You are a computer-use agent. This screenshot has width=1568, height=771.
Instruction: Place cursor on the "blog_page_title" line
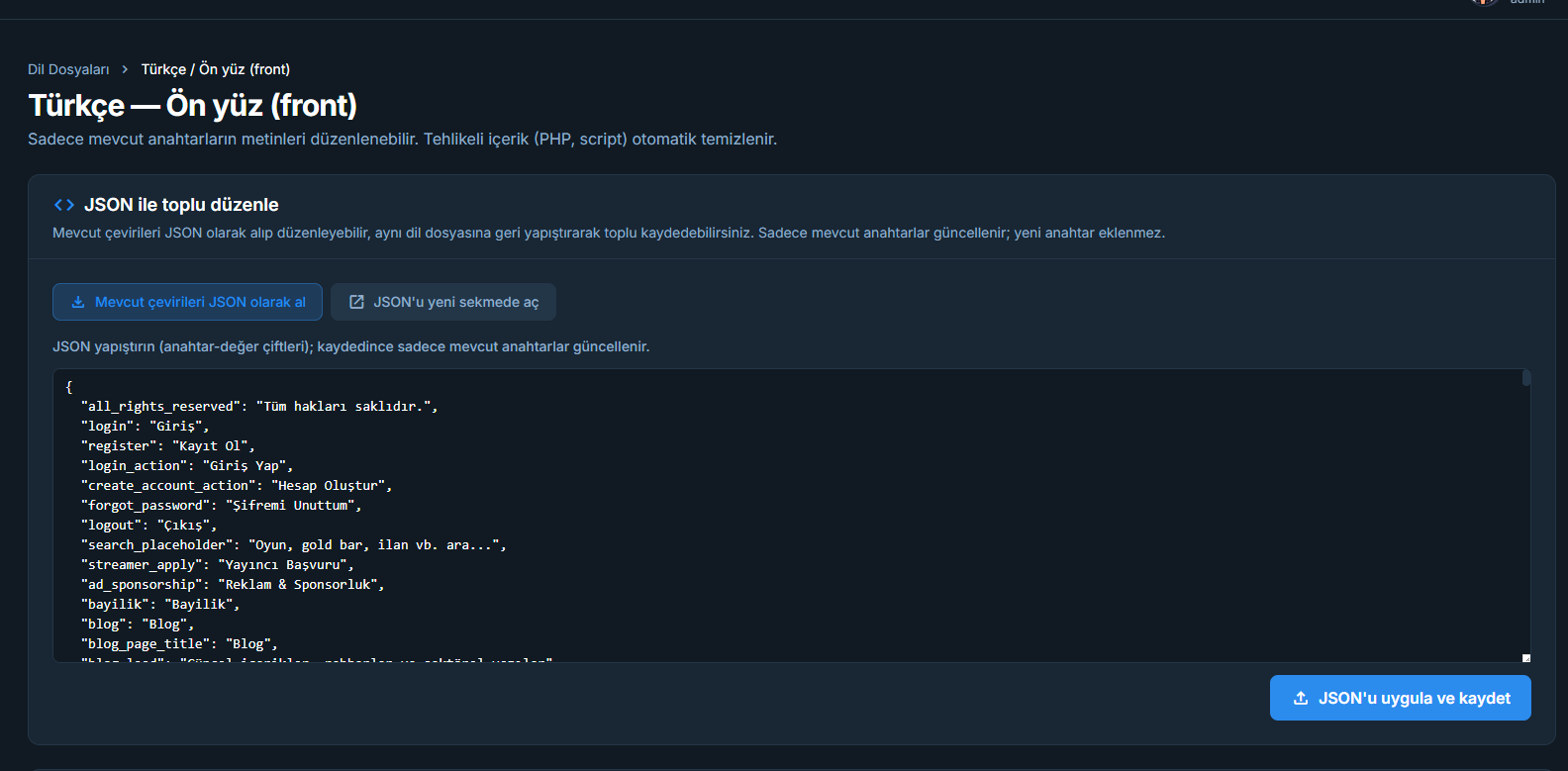(179, 644)
